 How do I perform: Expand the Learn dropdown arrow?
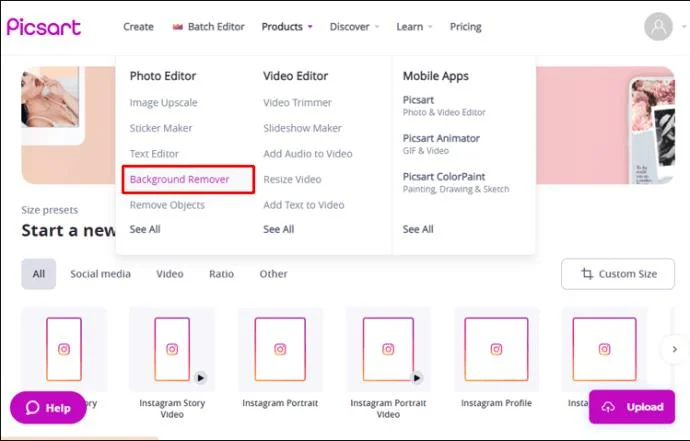(430, 27)
